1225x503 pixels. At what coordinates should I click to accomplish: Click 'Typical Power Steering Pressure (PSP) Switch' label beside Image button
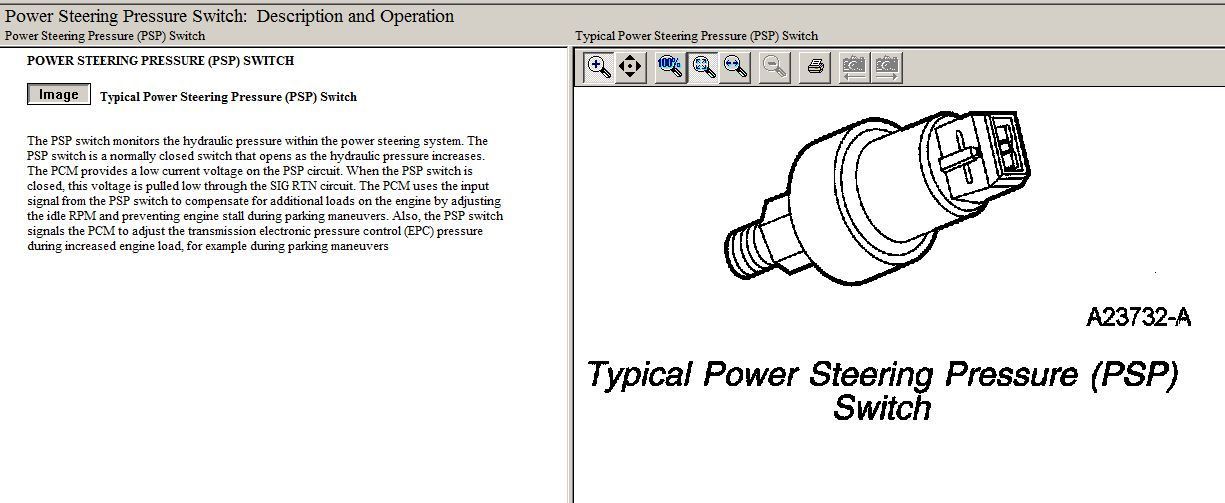click(228, 97)
